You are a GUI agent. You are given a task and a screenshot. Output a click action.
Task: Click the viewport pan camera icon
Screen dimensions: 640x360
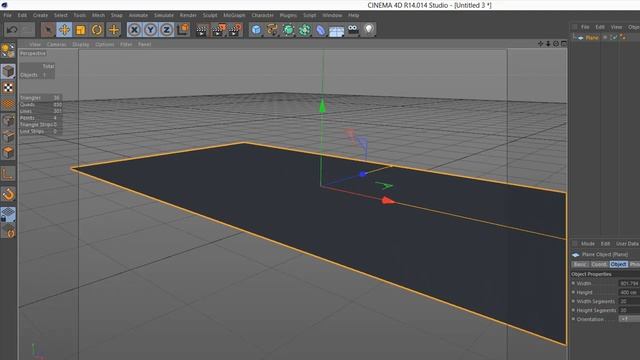pyautogui.click(x=541, y=44)
